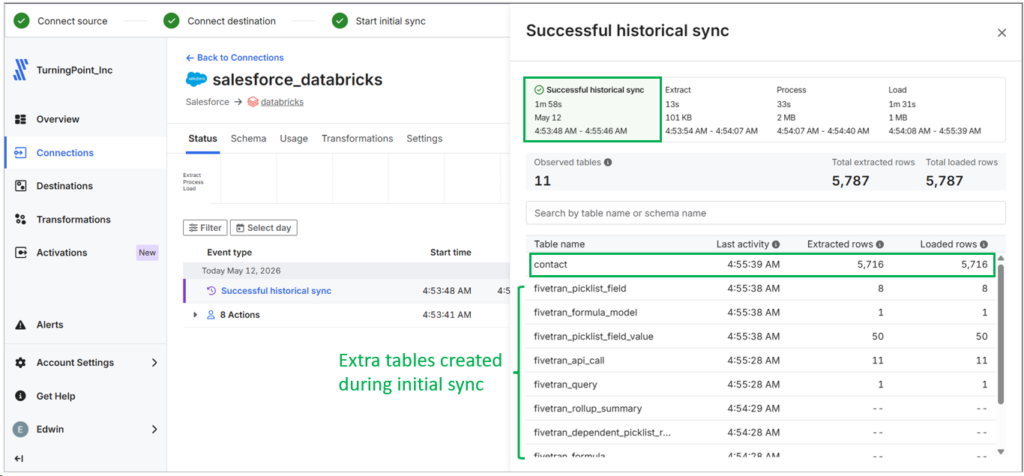Close the Successful historical sync panel
The height and width of the screenshot is (476, 1024).
point(1002,33)
